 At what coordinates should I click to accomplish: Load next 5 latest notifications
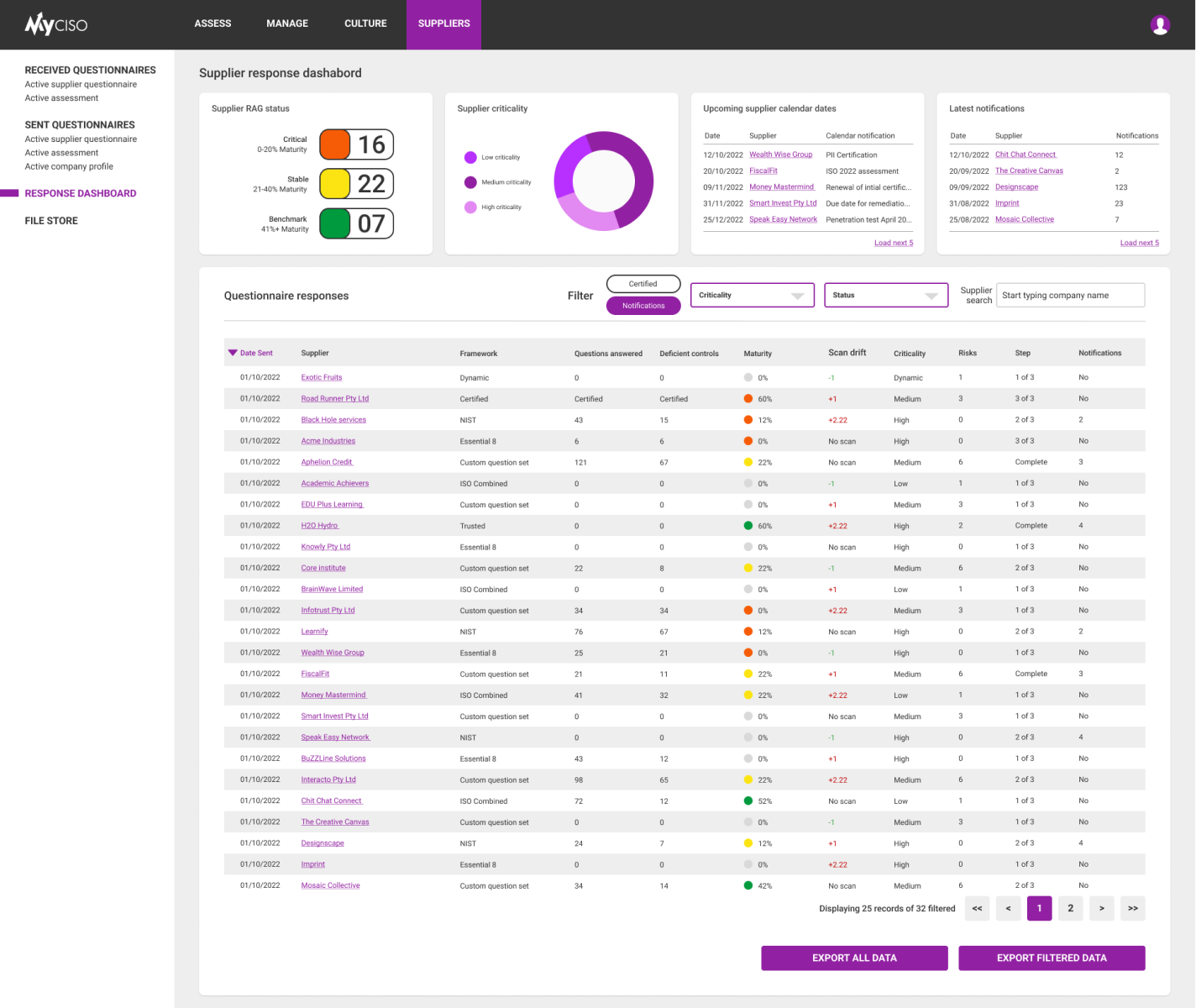[x=1140, y=243]
